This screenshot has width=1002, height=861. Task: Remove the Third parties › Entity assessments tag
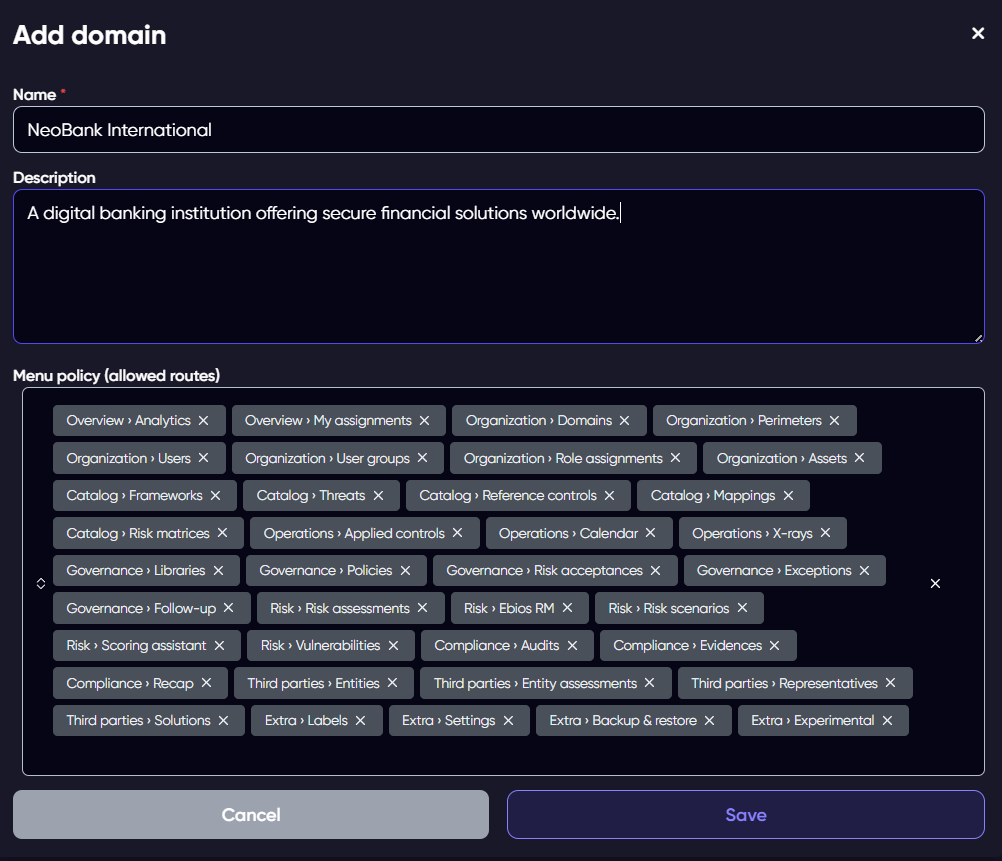coord(650,683)
